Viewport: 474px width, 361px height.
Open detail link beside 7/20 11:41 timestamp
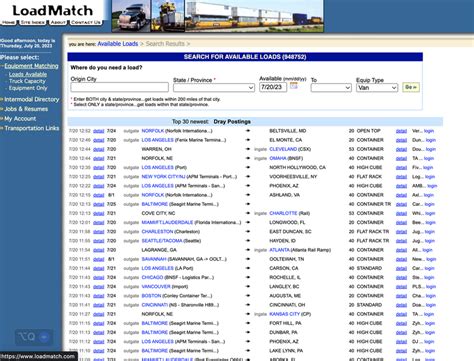coord(98,305)
